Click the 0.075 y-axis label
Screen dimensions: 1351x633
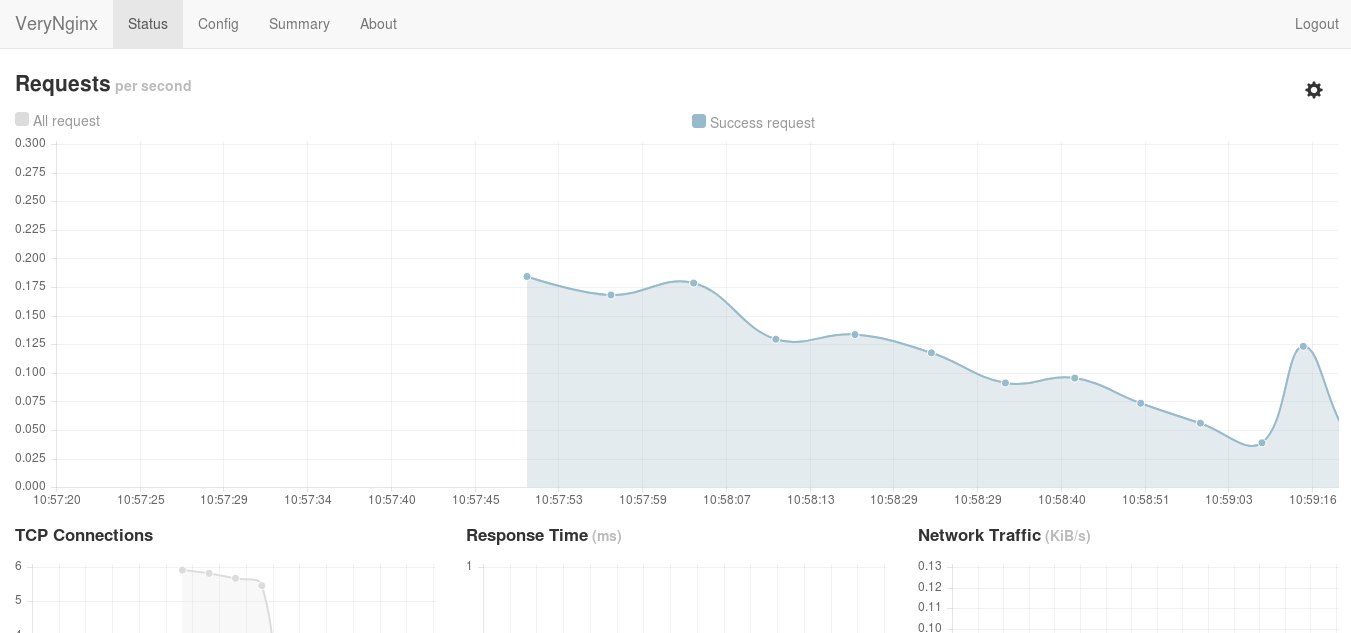coord(30,401)
